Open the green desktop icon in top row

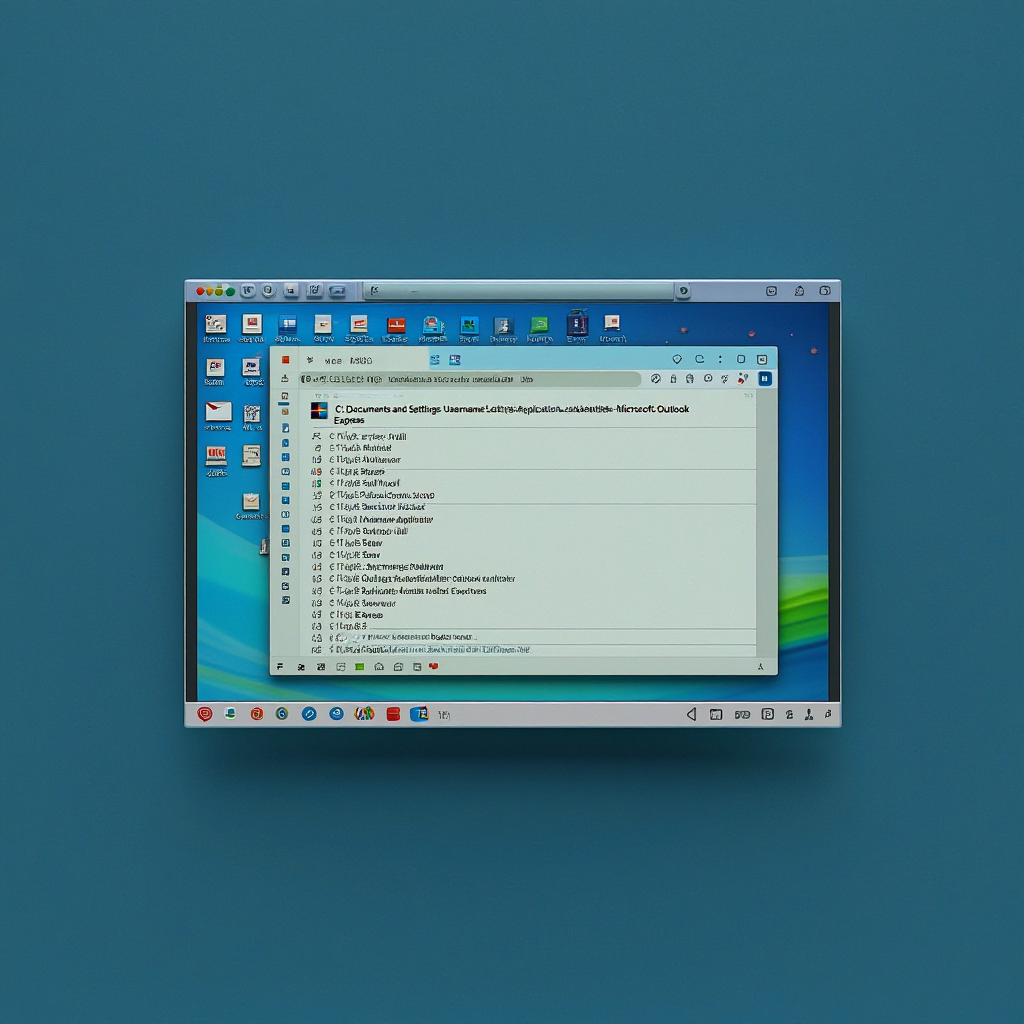pyautogui.click(x=539, y=325)
